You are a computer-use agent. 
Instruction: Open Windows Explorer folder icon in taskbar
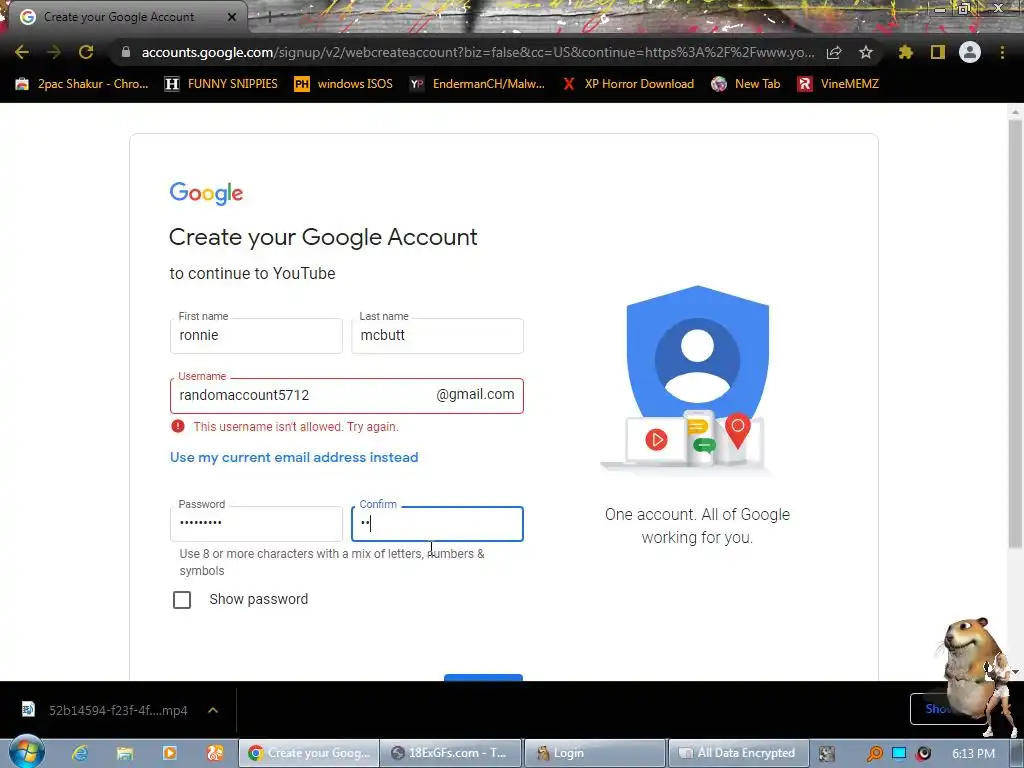pos(125,753)
